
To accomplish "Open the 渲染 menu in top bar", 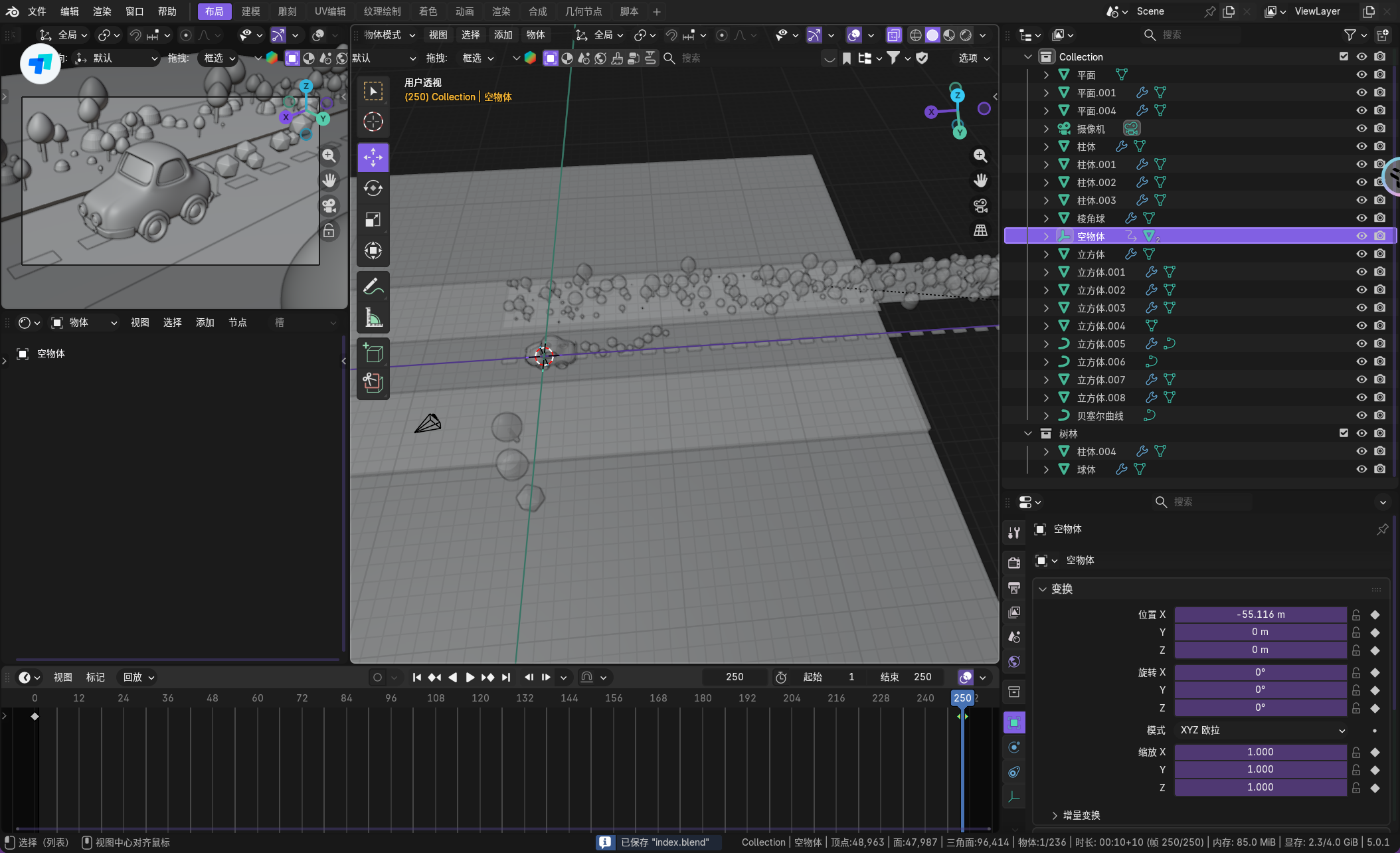I will tap(102, 11).
